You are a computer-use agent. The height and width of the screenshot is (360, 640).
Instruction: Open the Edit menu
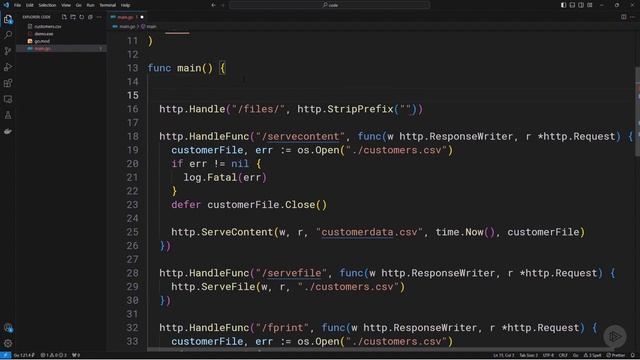point(30,5)
